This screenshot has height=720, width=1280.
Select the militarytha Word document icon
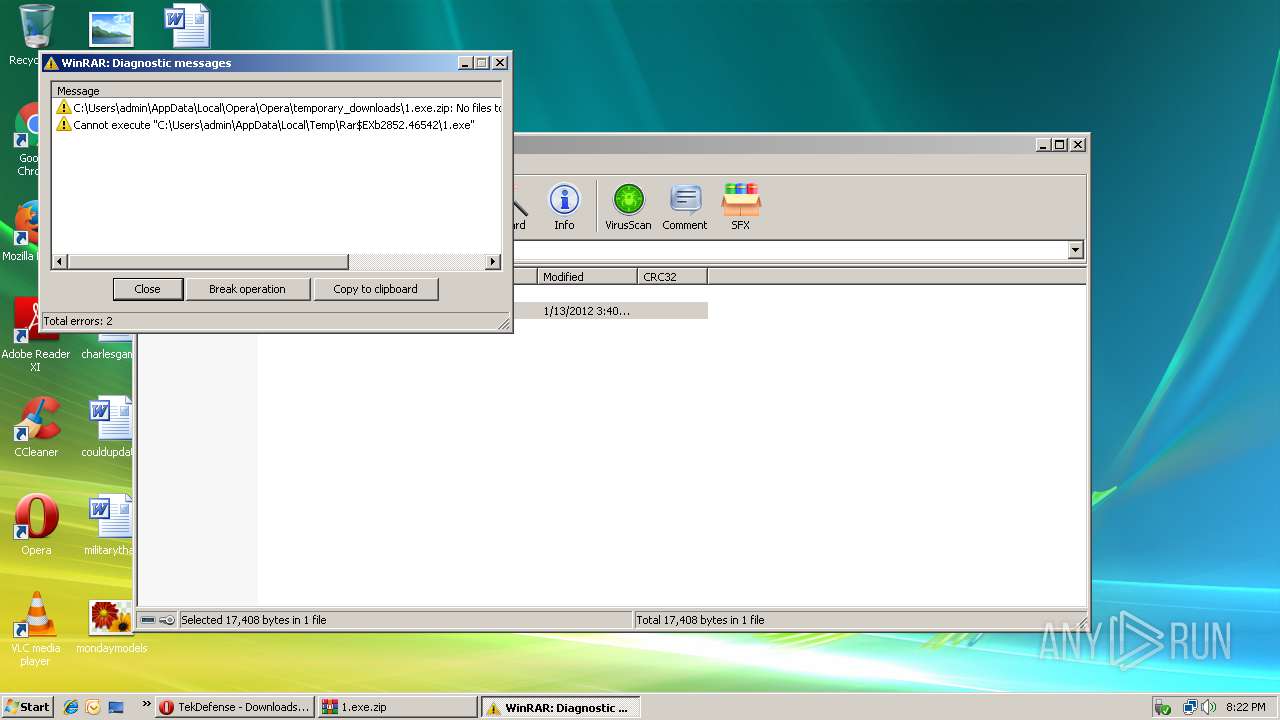pos(107,525)
